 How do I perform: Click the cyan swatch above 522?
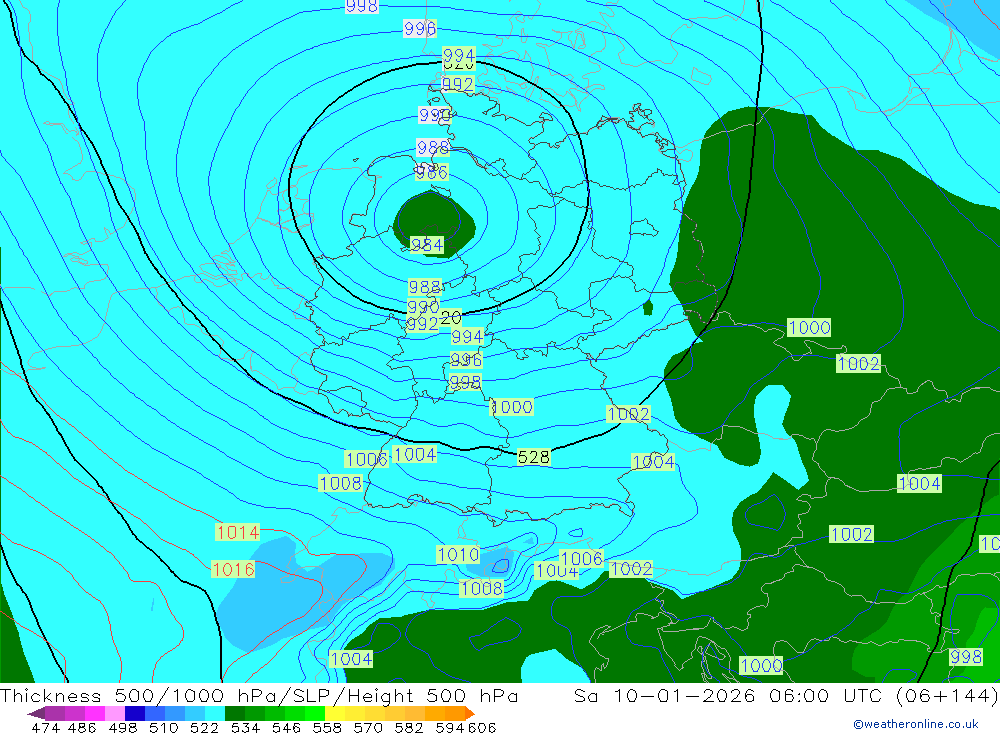tap(215, 713)
